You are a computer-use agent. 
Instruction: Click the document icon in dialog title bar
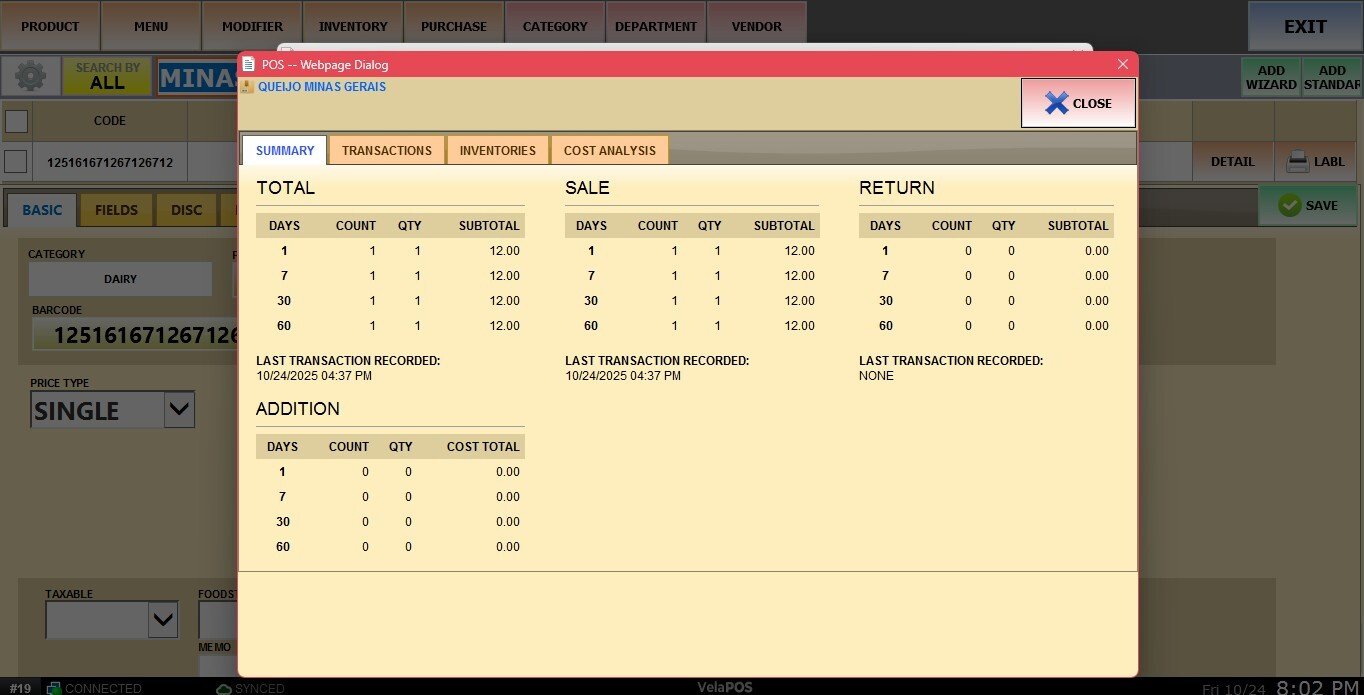(x=249, y=64)
